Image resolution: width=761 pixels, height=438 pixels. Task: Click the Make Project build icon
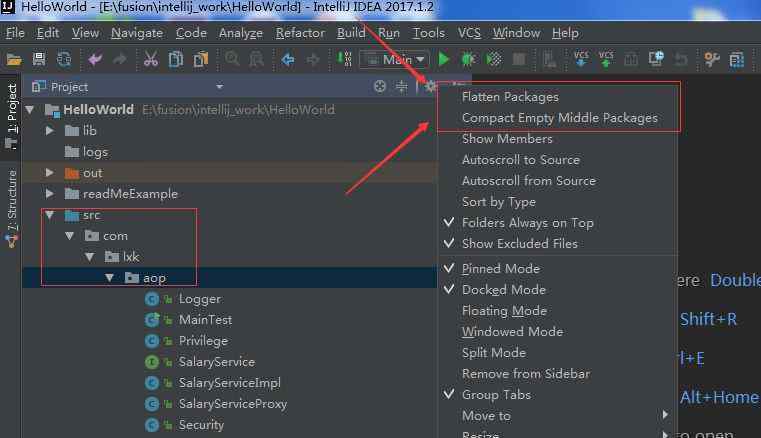tap(344, 59)
